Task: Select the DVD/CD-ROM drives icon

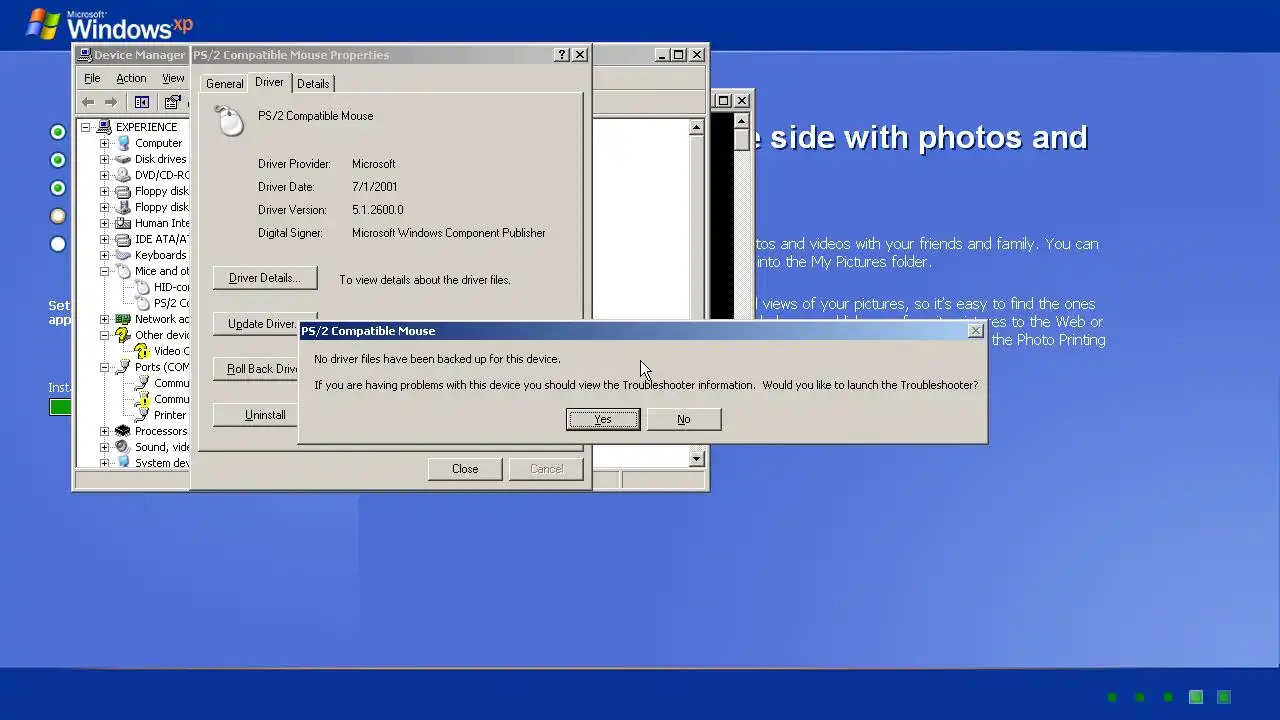Action: tap(123, 175)
